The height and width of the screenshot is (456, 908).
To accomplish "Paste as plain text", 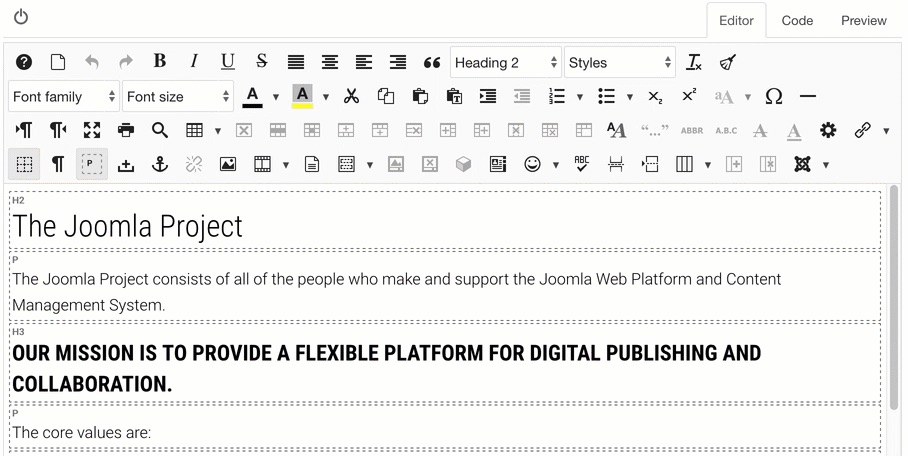I will point(454,96).
